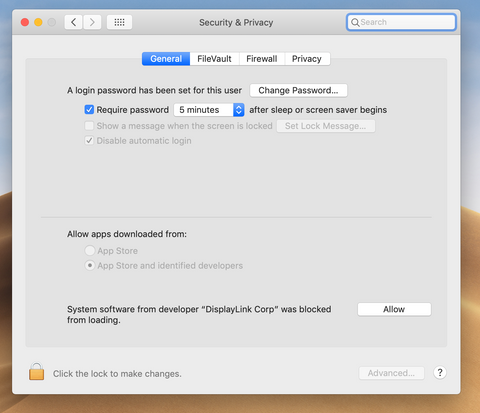Screen dimensions: 480x413
Task: Switch to the Firewall tab
Action: pos(262,59)
